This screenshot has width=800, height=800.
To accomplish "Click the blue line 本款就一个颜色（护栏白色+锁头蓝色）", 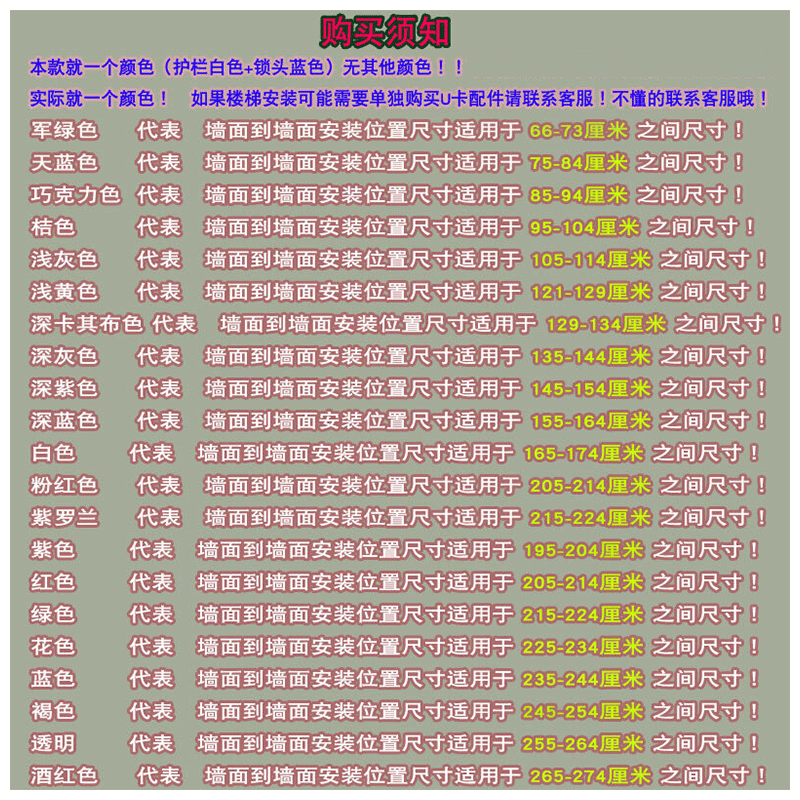I will point(182,67).
